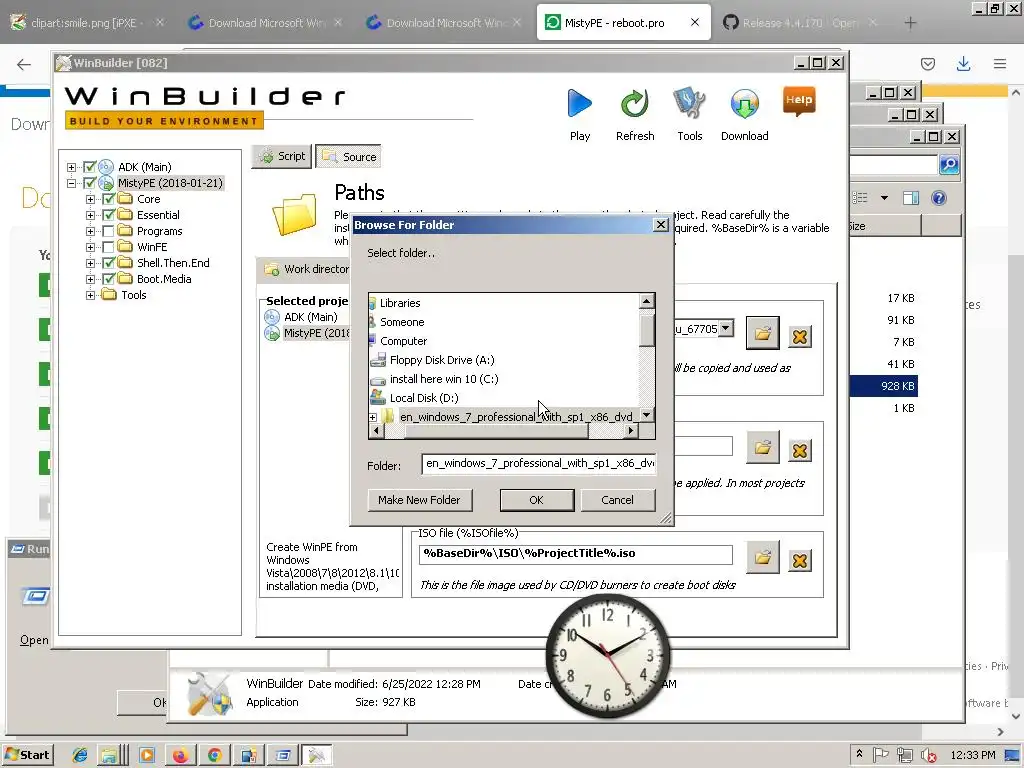Toggle Explorer preview pane icon
The width and height of the screenshot is (1024, 768).
(x=910, y=198)
